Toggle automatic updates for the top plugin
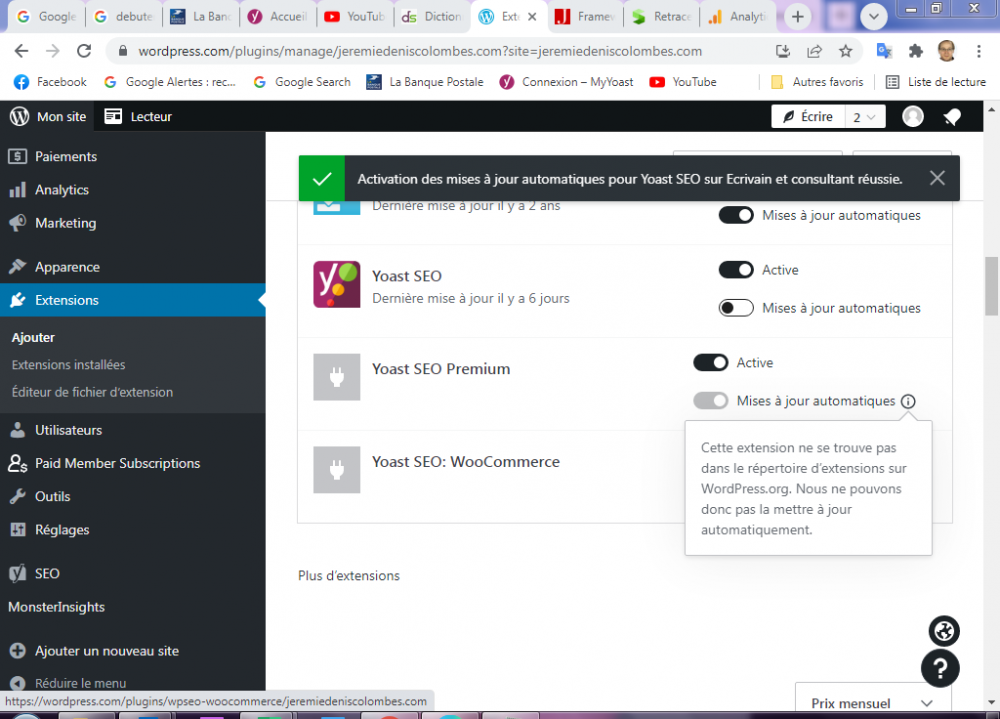Viewport: 1000px width, 719px height. 736,215
